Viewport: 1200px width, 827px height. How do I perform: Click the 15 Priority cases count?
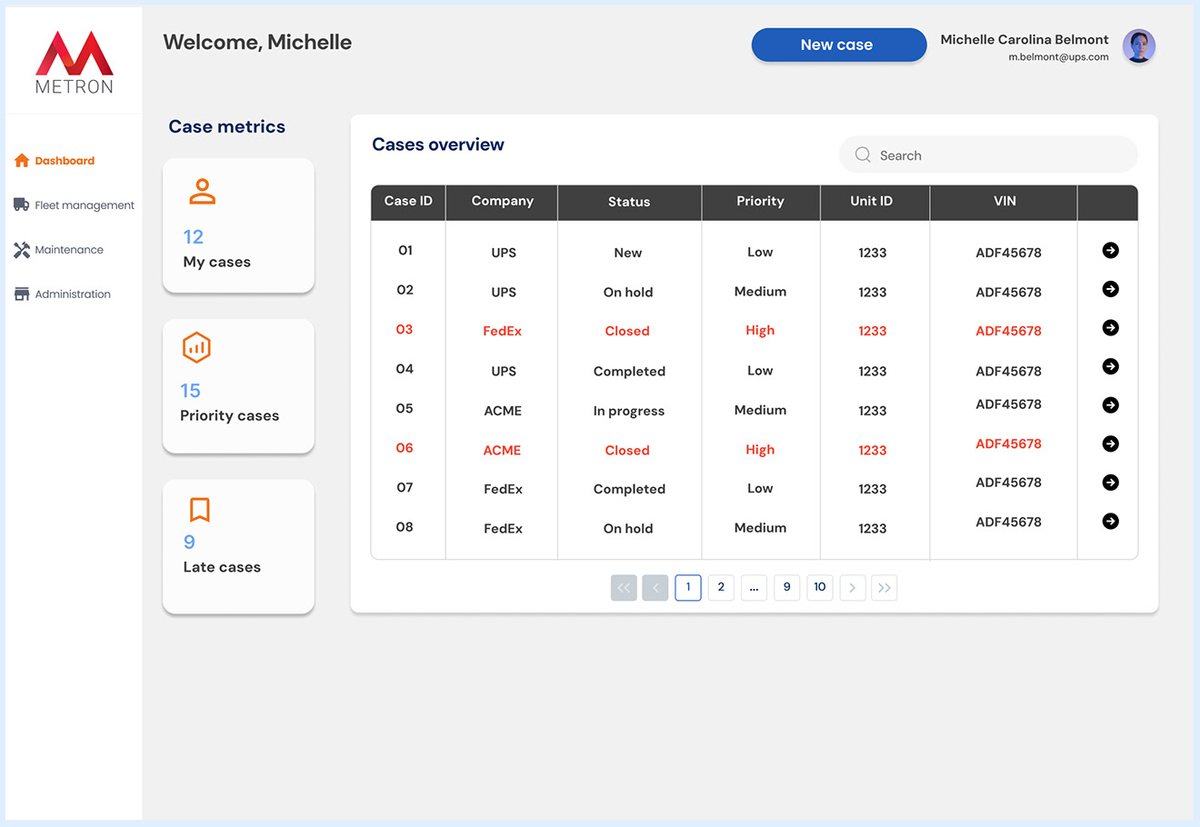click(x=190, y=391)
